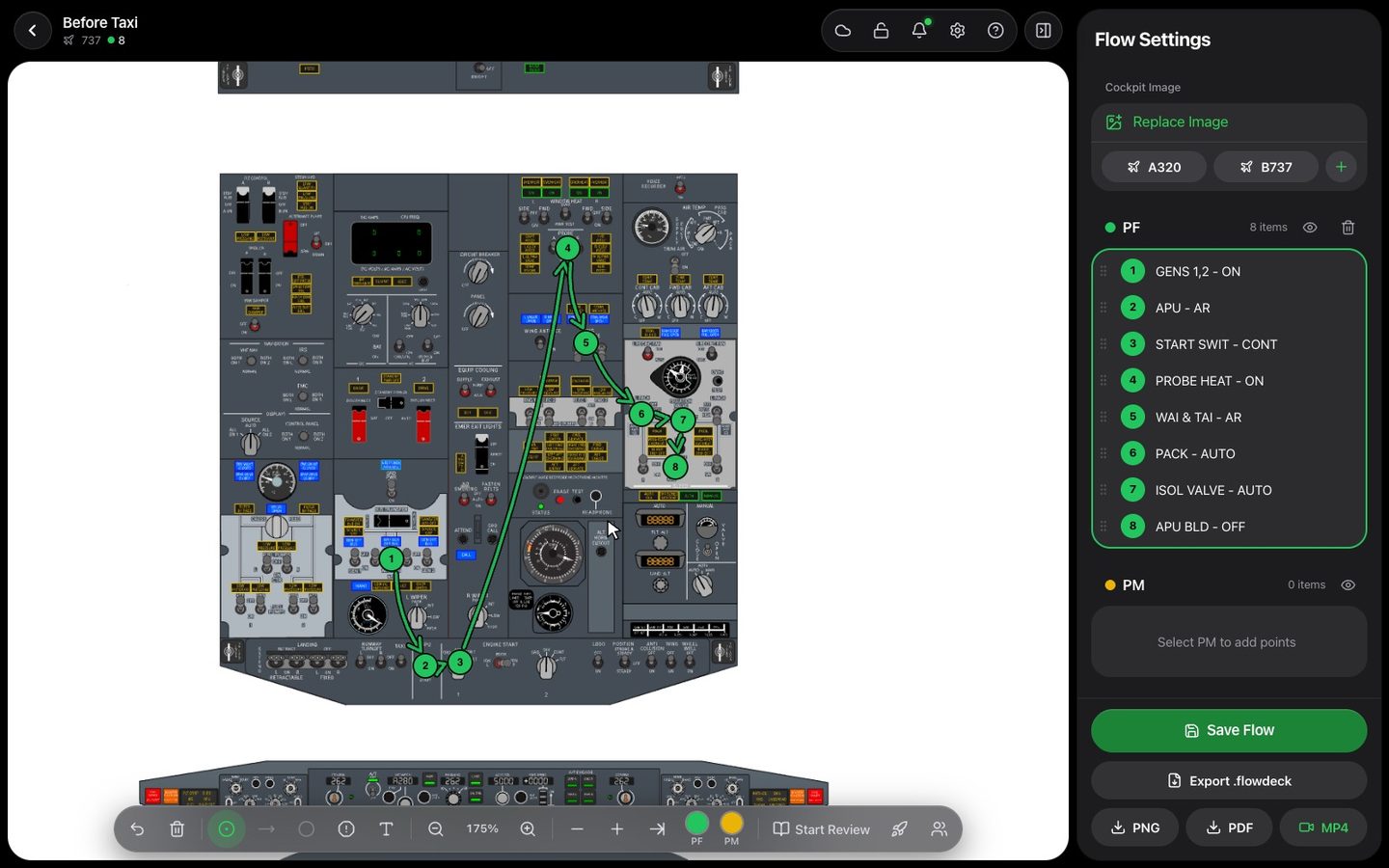Click the arrow-to-bar icon in toolbar

(x=657, y=829)
